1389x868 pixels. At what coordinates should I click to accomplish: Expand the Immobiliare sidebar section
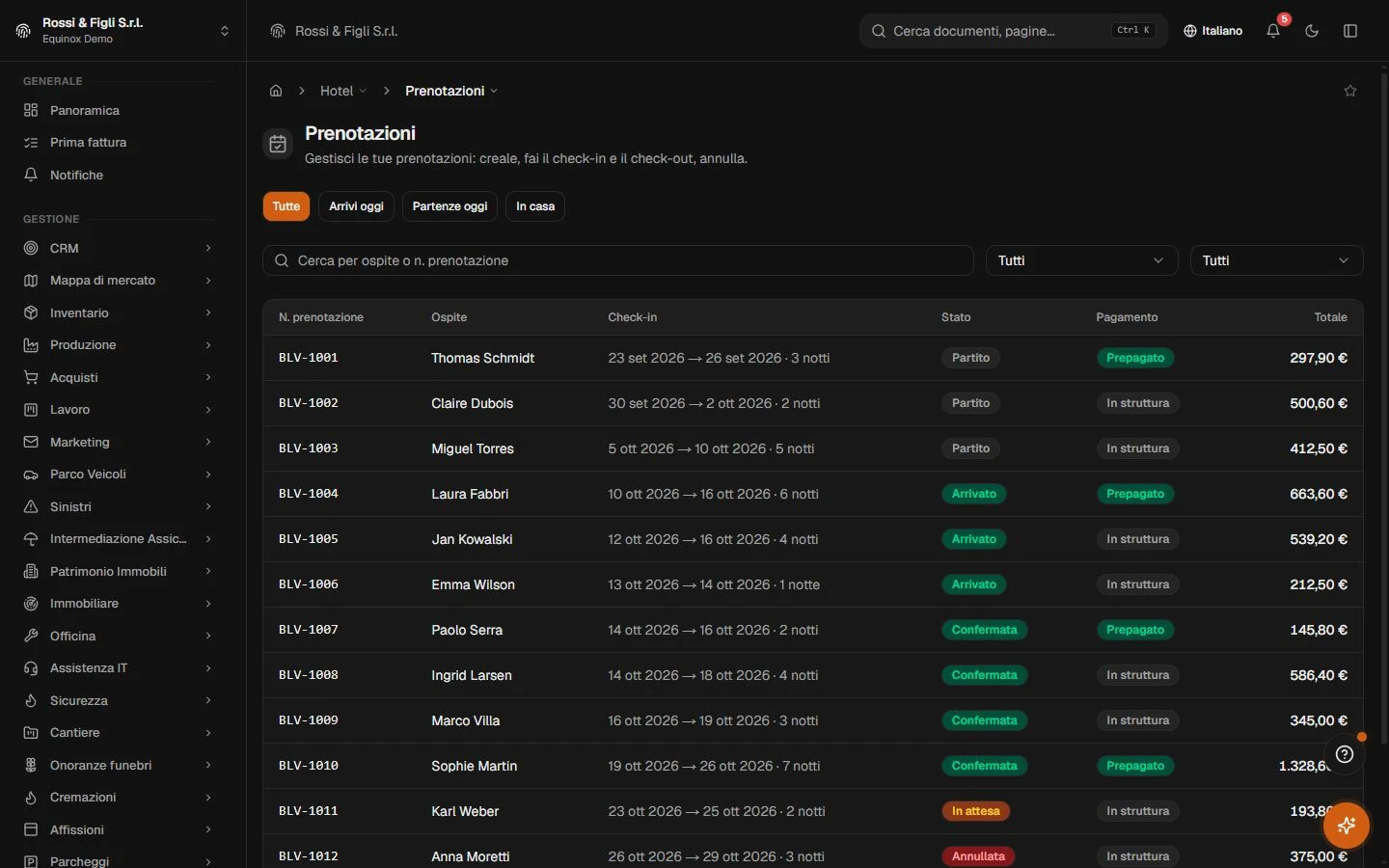(118, 604)
